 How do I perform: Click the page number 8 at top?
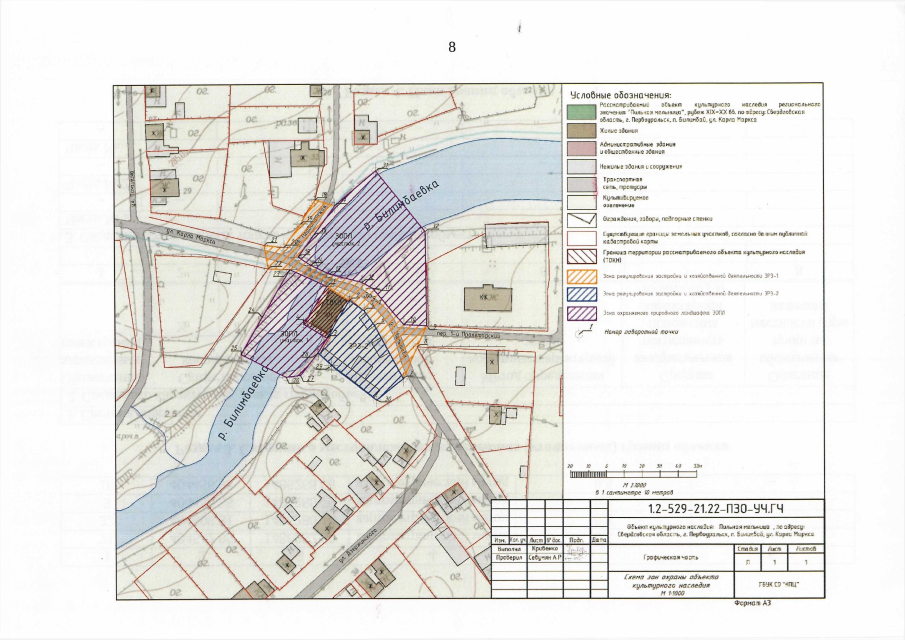452,47
